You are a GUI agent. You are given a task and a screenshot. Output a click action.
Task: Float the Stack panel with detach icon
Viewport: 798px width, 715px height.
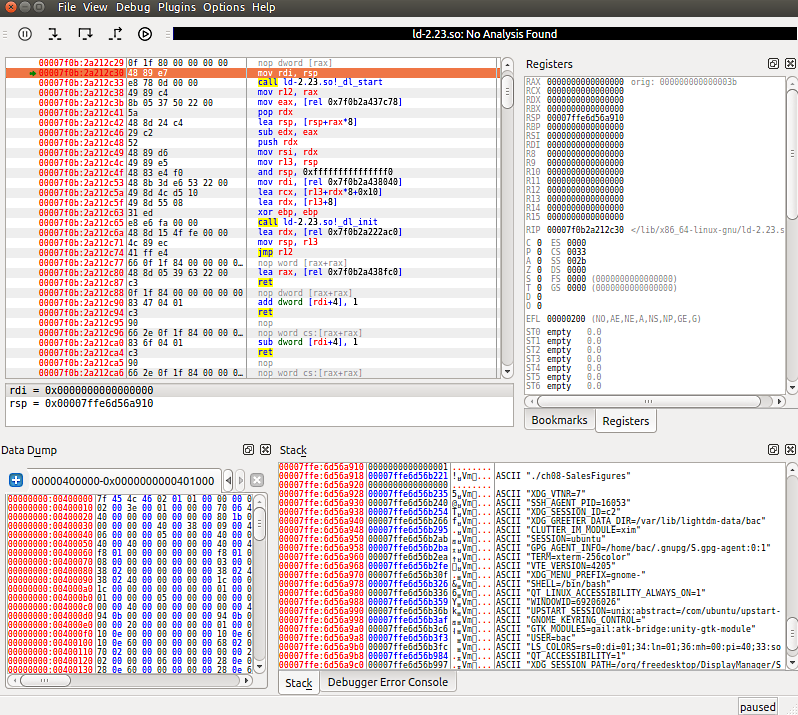pos(773,449)
